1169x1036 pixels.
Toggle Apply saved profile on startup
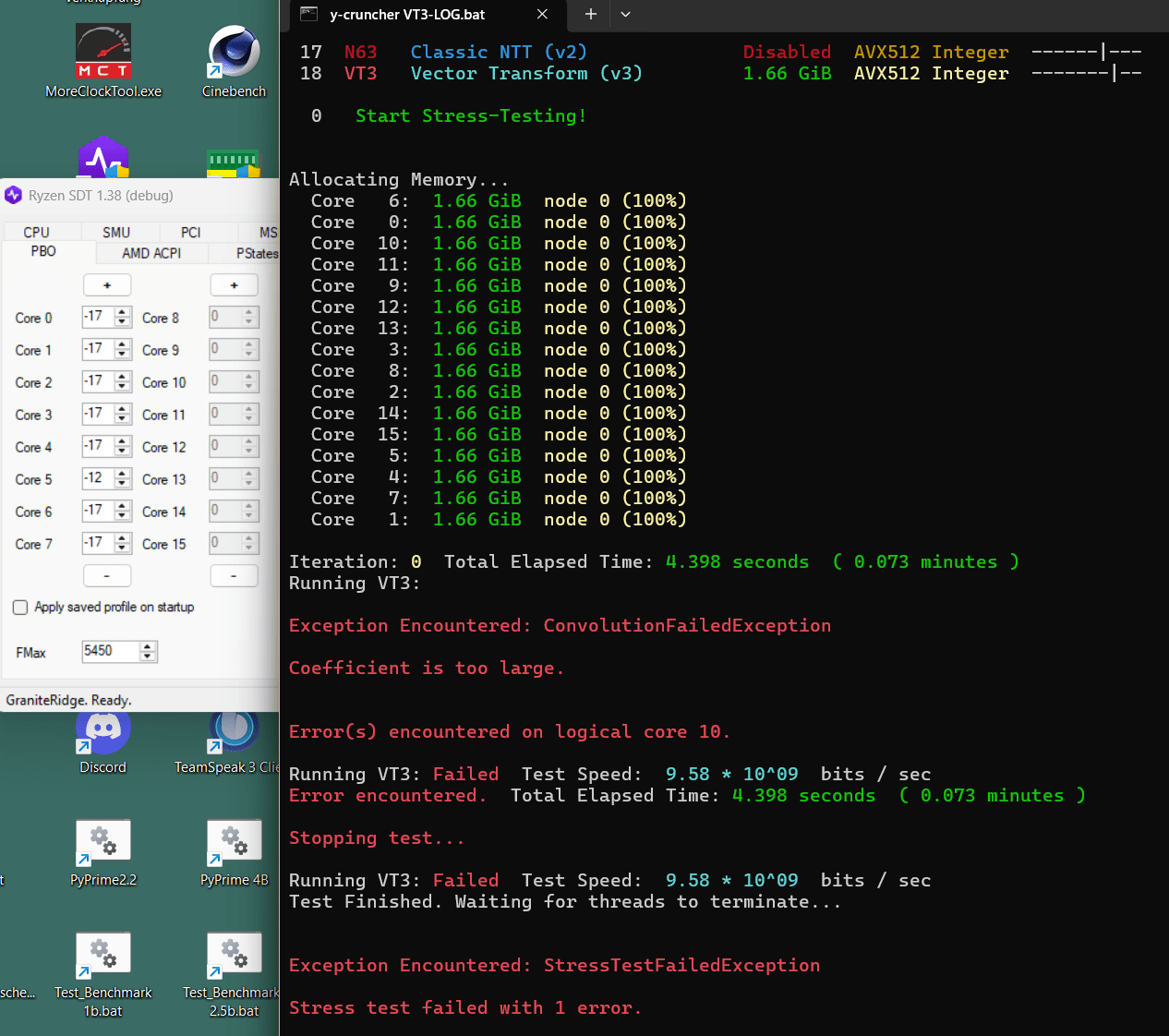pyautogui.click(x=20, y=608)
